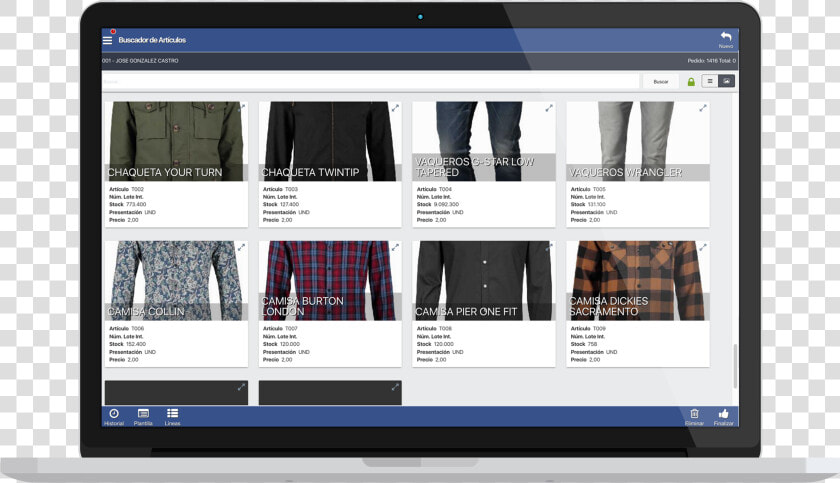Click 'Articulo T004' text
Screen dimensions: 840x483
(x=434, y=189)
